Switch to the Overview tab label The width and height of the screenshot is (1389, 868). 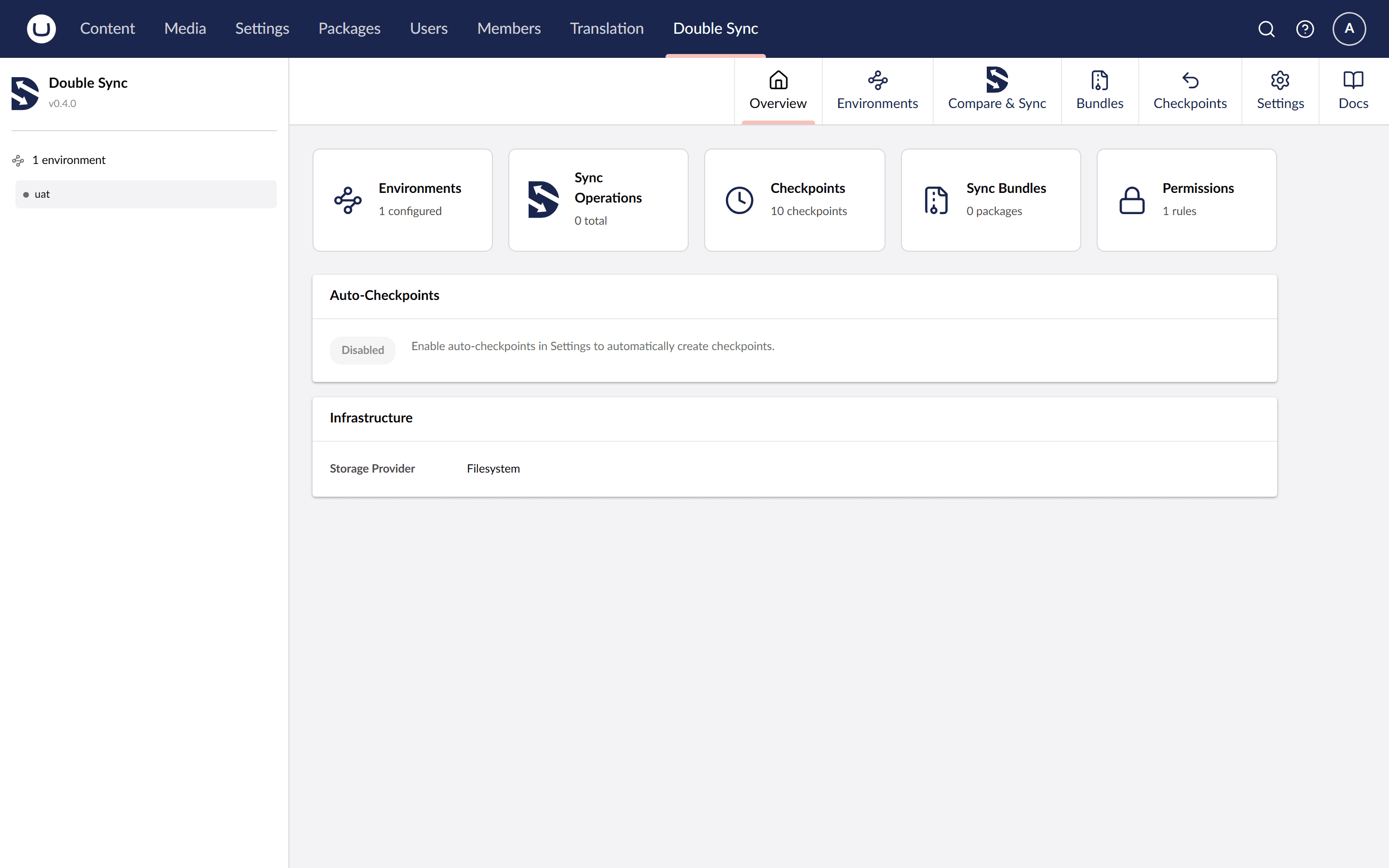click(x=778, y=103)
